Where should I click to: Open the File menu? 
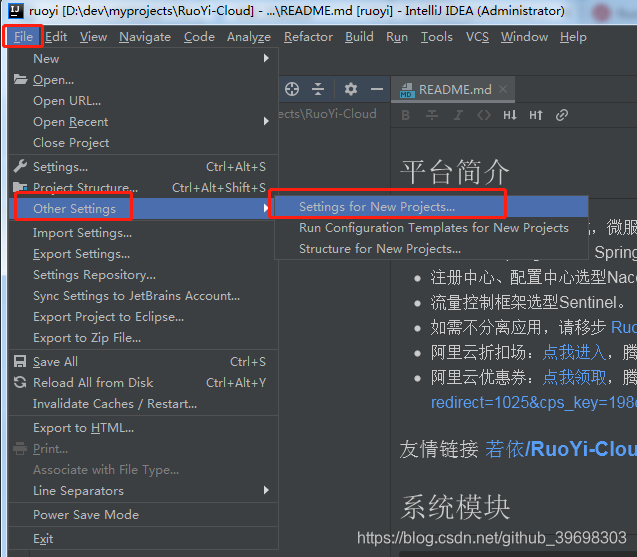tap(23, 37)
